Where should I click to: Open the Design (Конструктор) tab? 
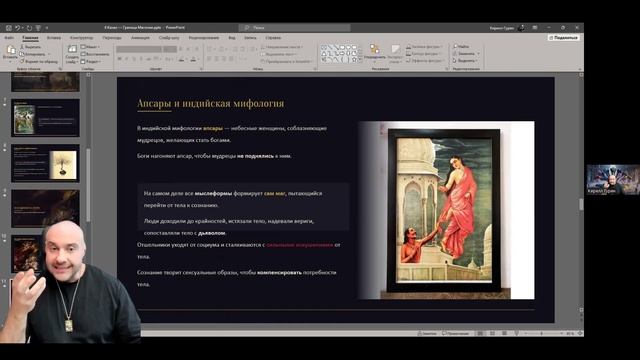[x=81, y=38]
